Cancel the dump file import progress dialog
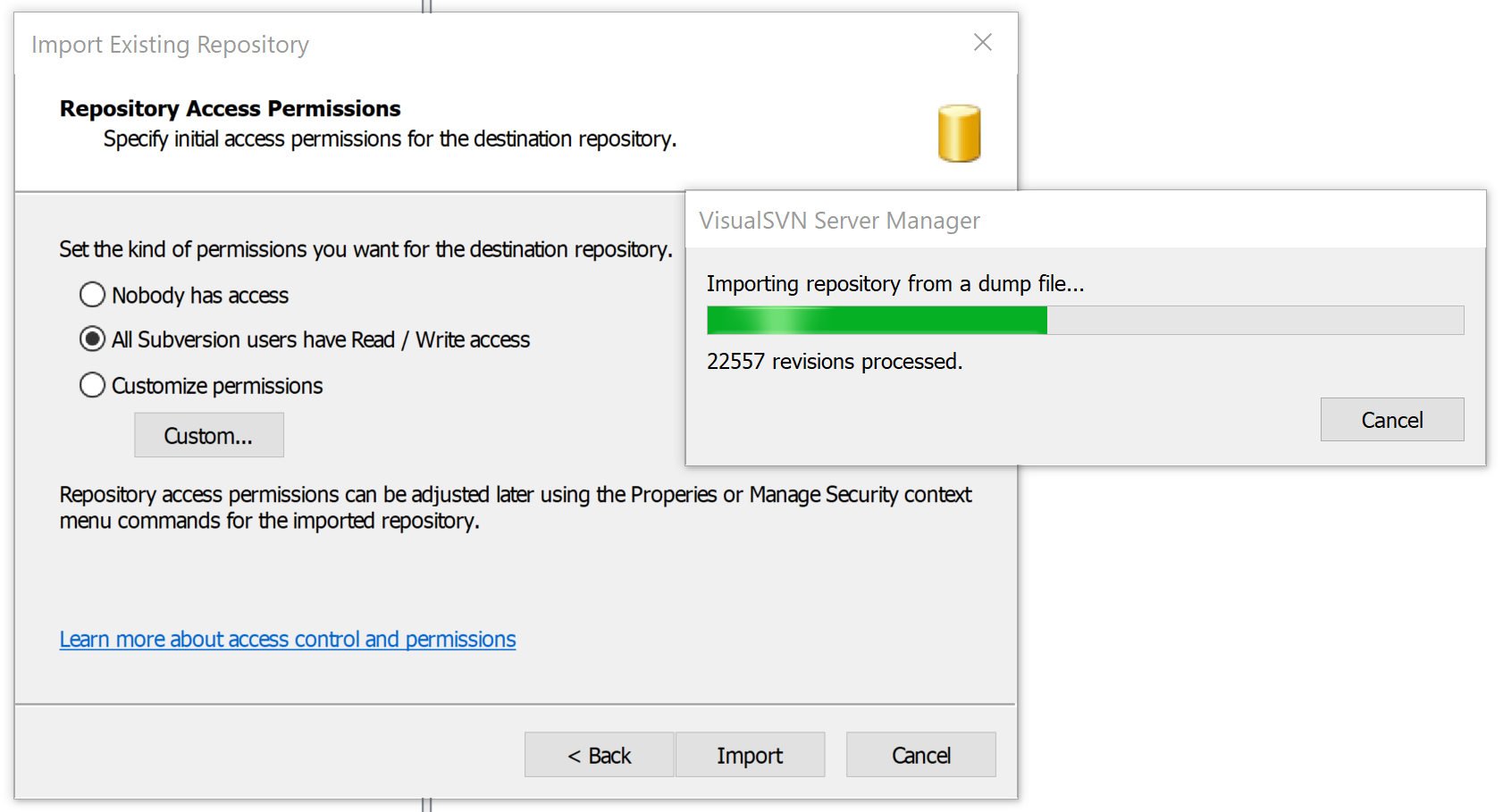Screen dimensions: 1503x812 (1391, 420)
